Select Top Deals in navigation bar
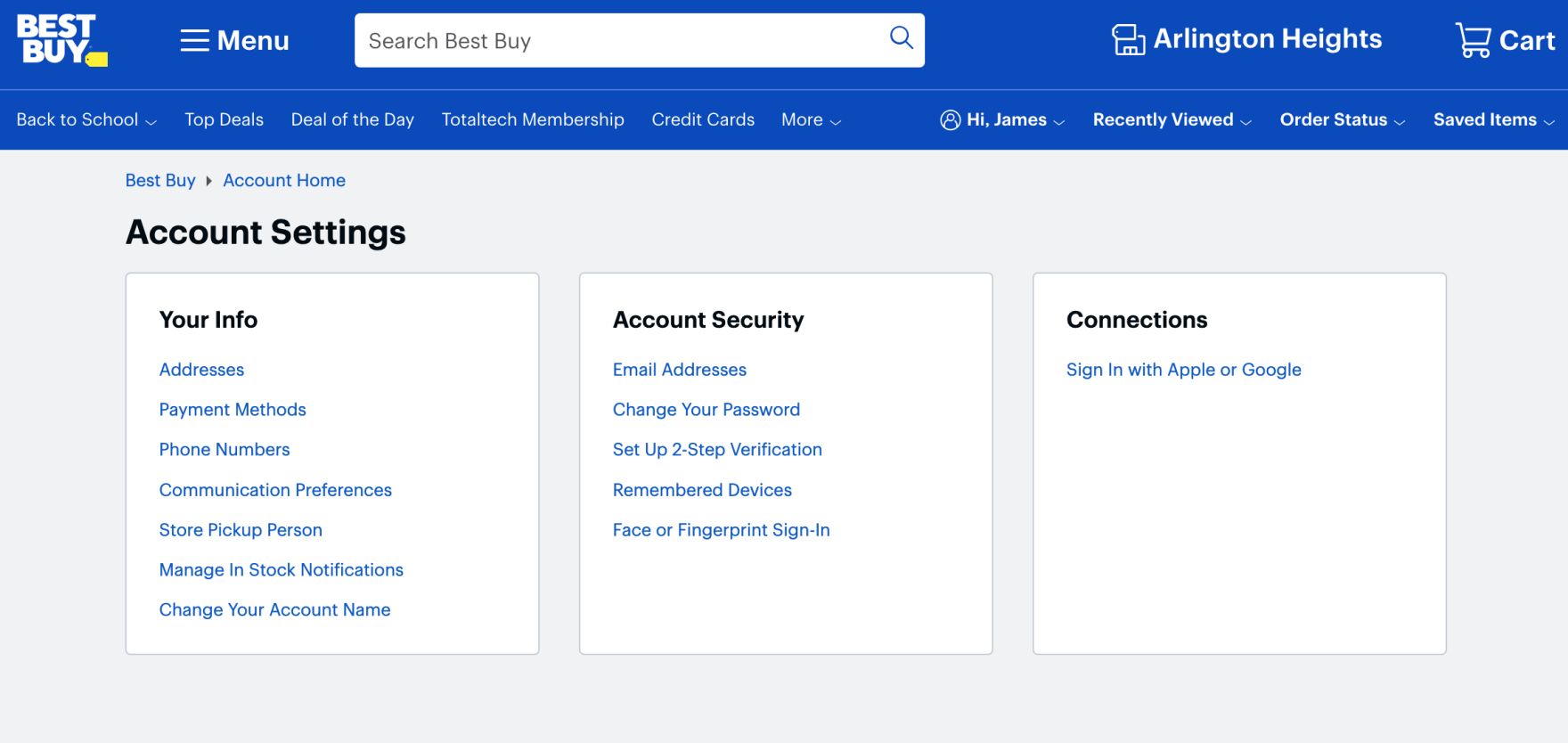Image resolution: width=1568 pixels, height=743 pixels. (224, 120)
